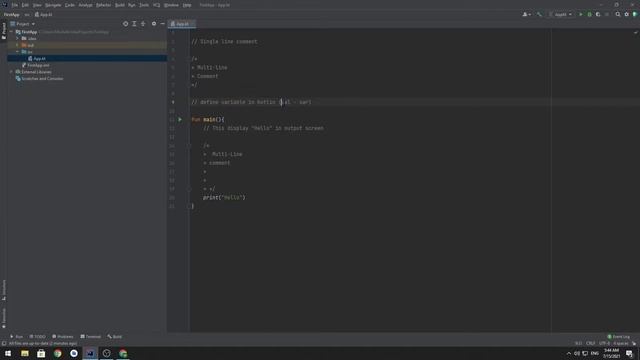Open the Edit menu
This screenshot has height=360, width=640.
25,5
